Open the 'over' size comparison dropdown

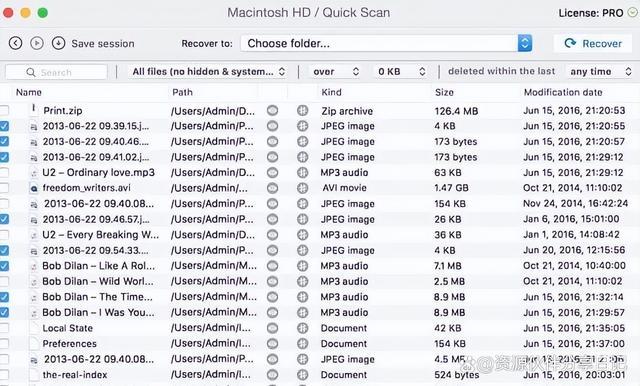tap(336, 71)
